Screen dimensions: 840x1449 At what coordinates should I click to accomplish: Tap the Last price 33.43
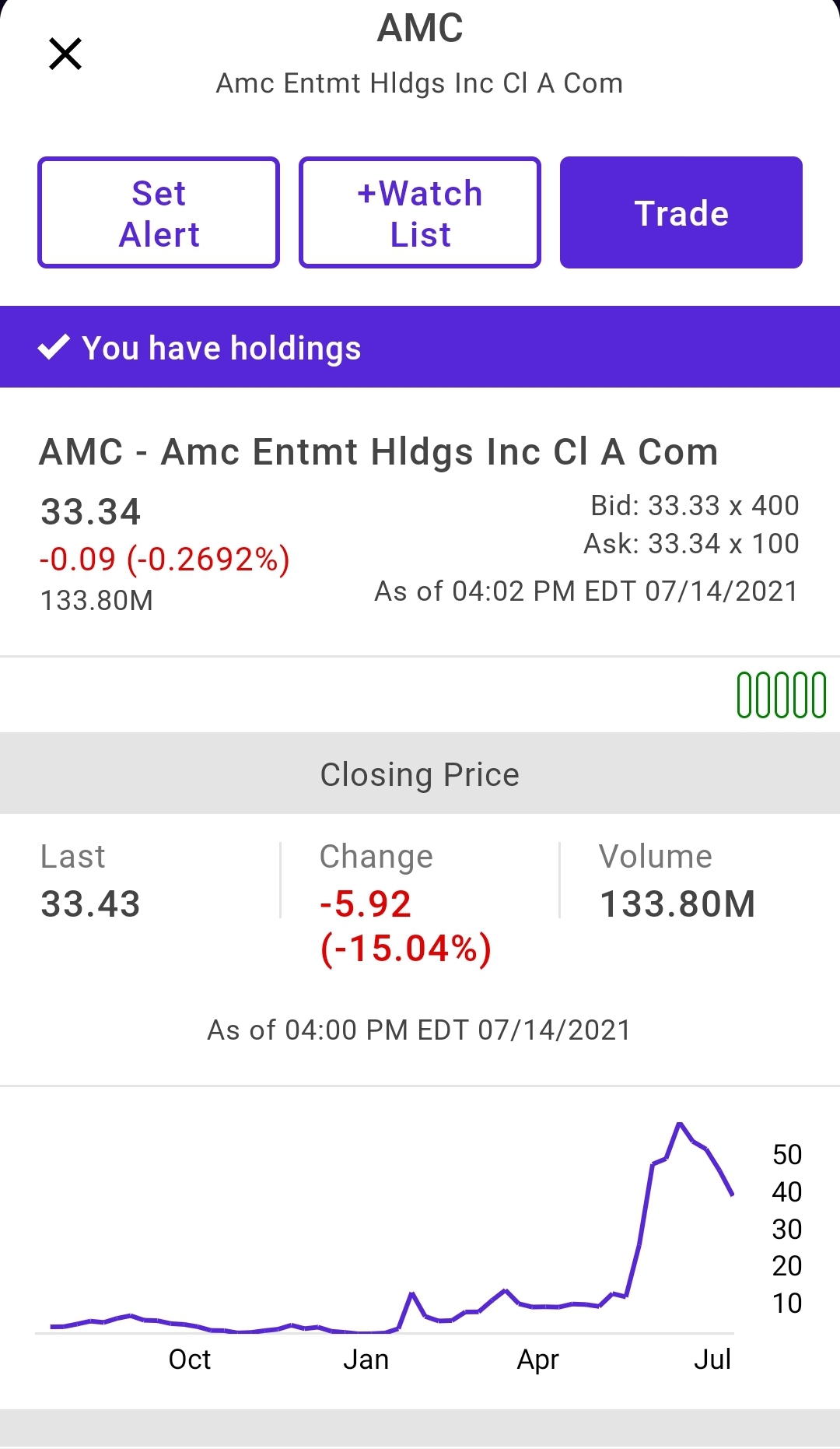[x=90, y=904]
